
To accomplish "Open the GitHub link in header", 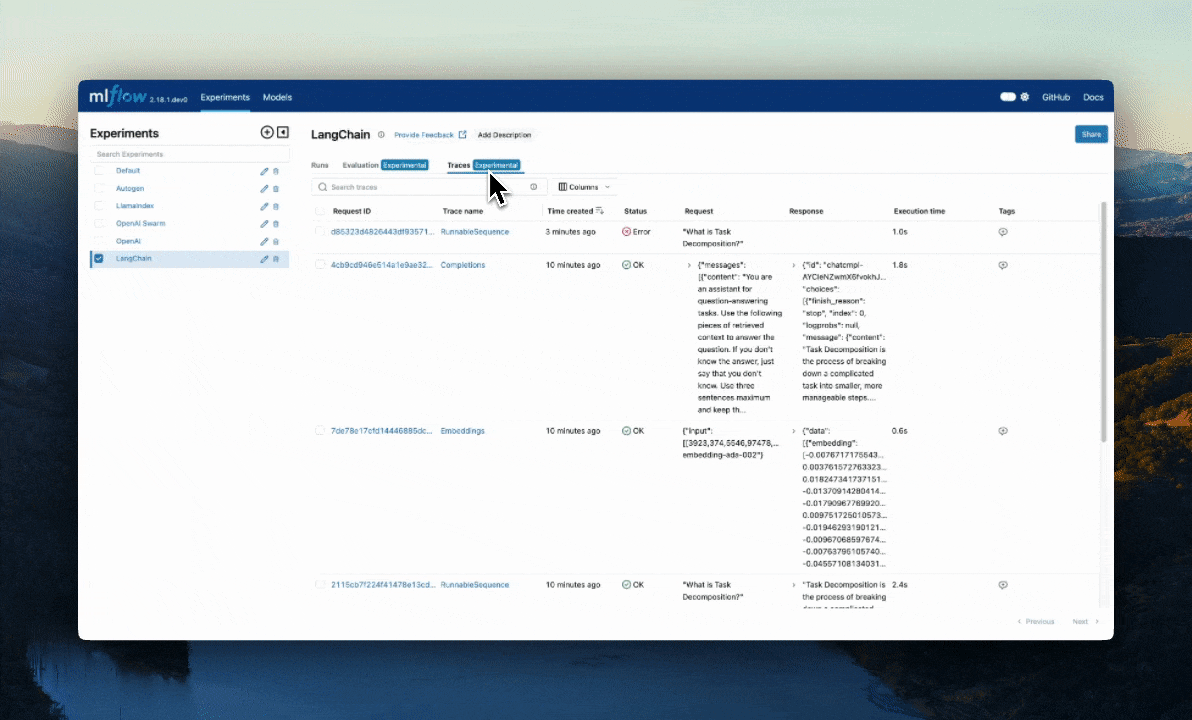I will click(1056, 97).
